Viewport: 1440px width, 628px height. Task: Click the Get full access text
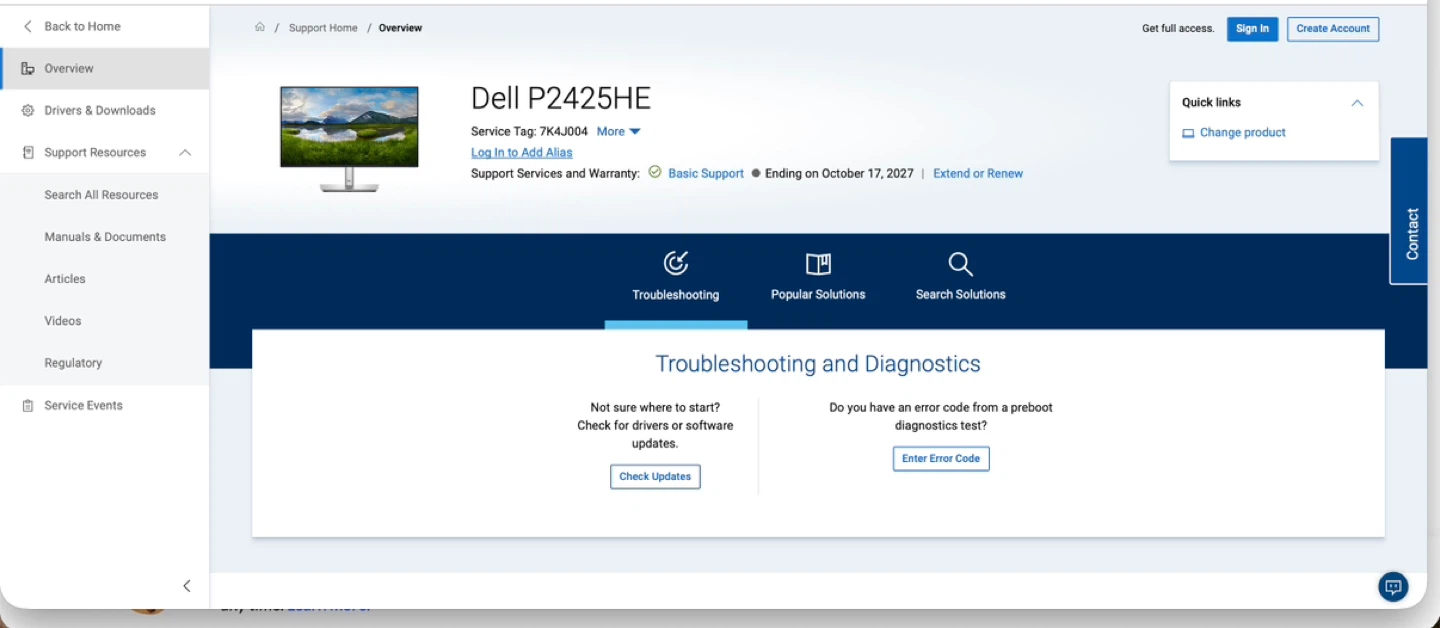pos(1178,28)
